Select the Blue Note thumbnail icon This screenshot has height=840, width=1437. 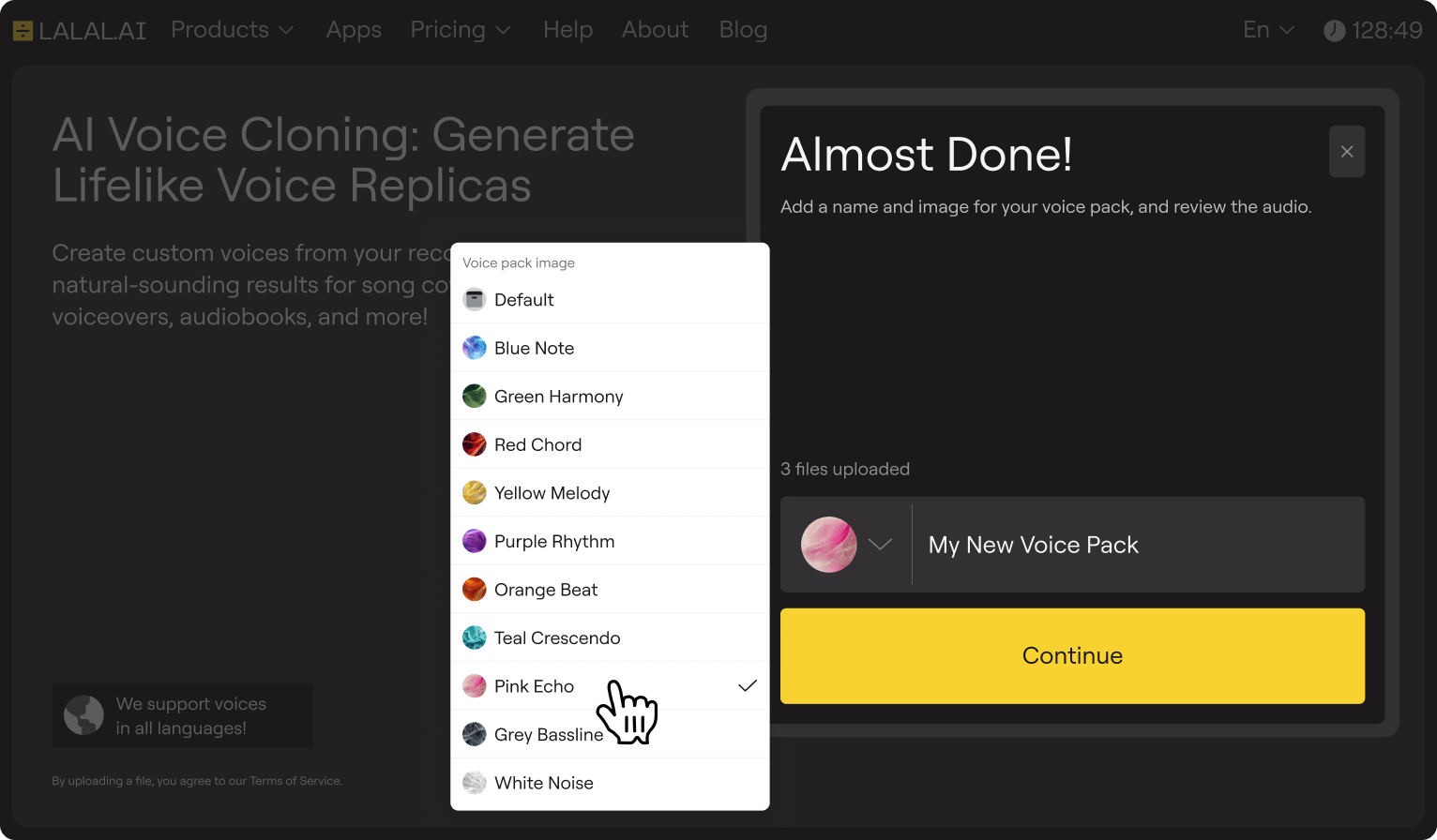tap(475, 347)
